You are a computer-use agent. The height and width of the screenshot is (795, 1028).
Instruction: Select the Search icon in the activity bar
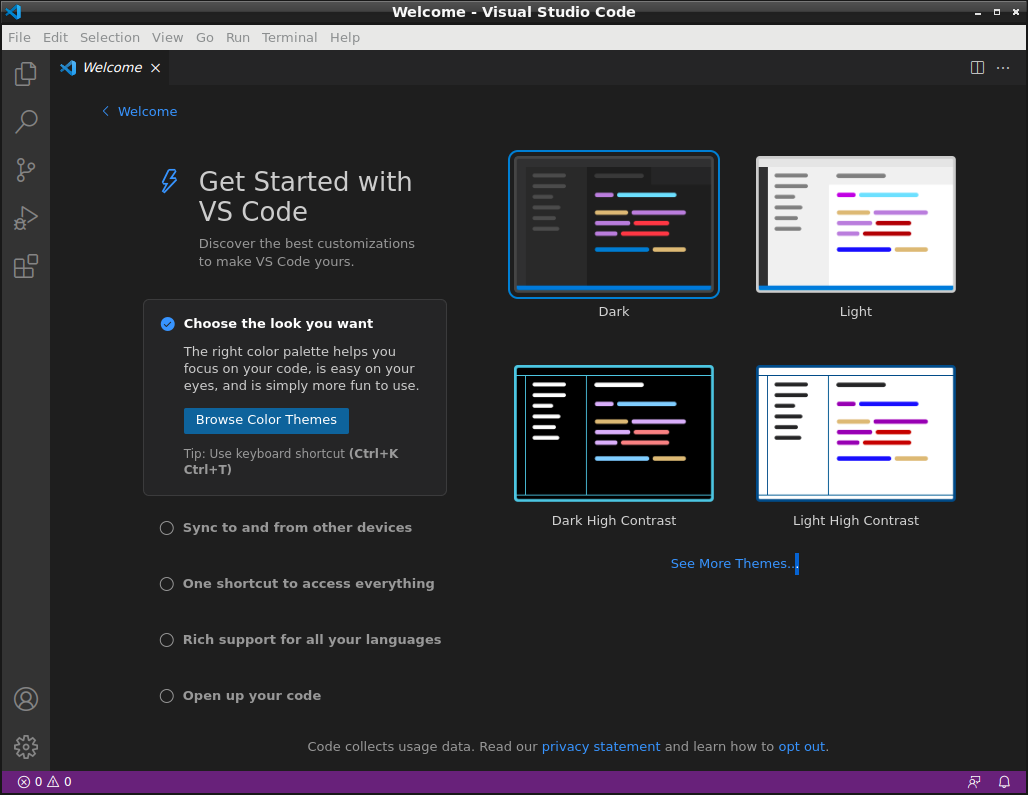pos(25,121)
